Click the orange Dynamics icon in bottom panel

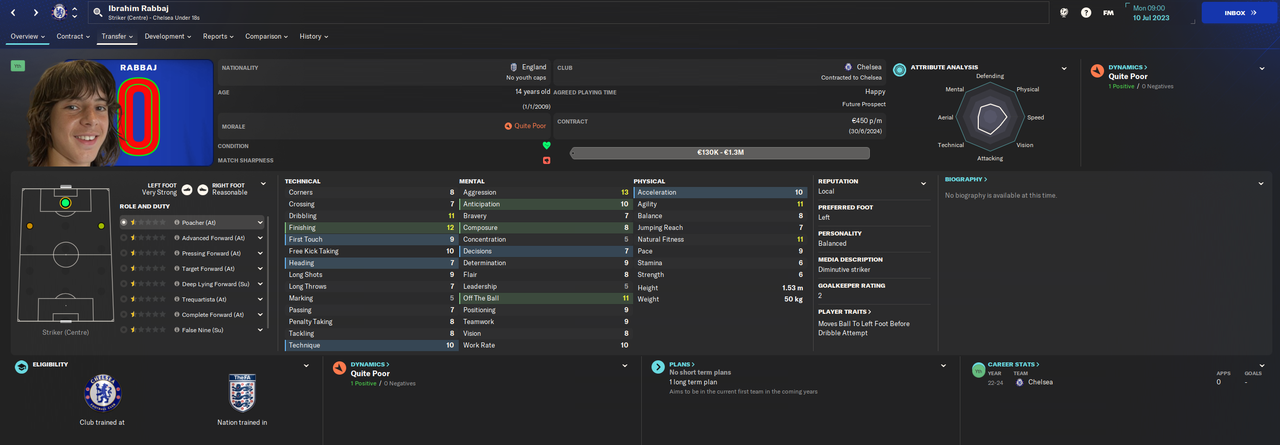(x=340, y=367)
